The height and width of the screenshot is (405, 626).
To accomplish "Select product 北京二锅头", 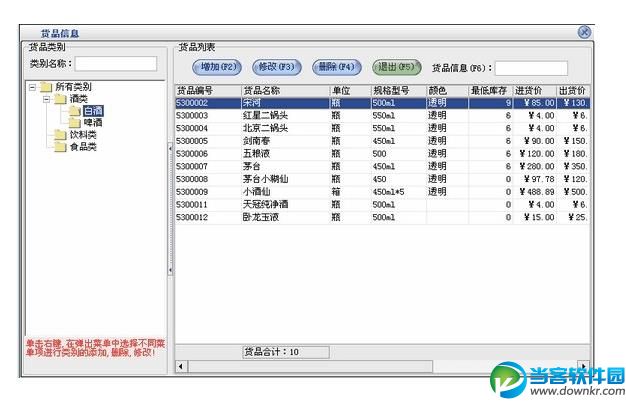I will pyautogui.click(x=265, y=128).
